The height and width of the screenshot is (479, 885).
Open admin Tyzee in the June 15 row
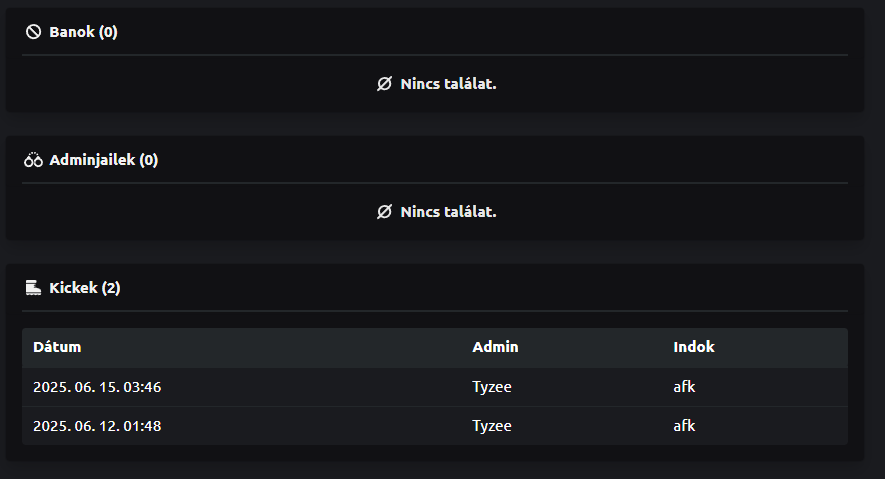(492, 387)
